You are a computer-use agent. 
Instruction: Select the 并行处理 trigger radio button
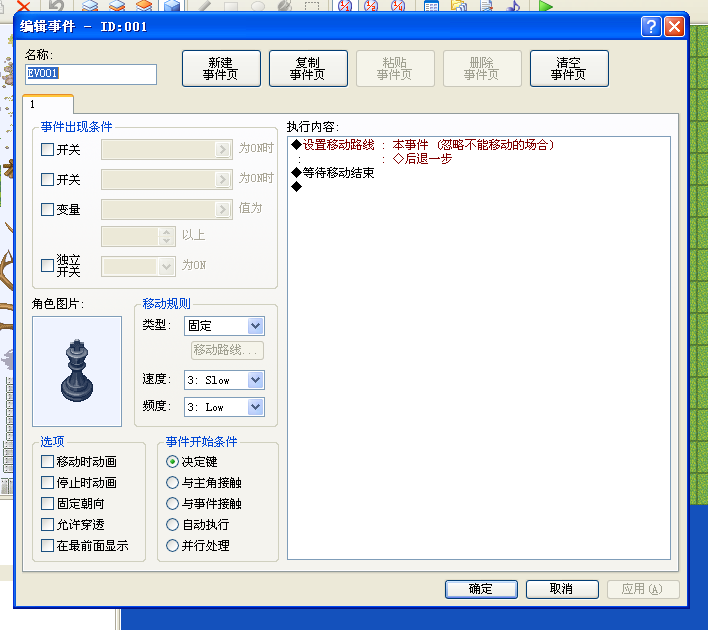click(x=172, y=545)
